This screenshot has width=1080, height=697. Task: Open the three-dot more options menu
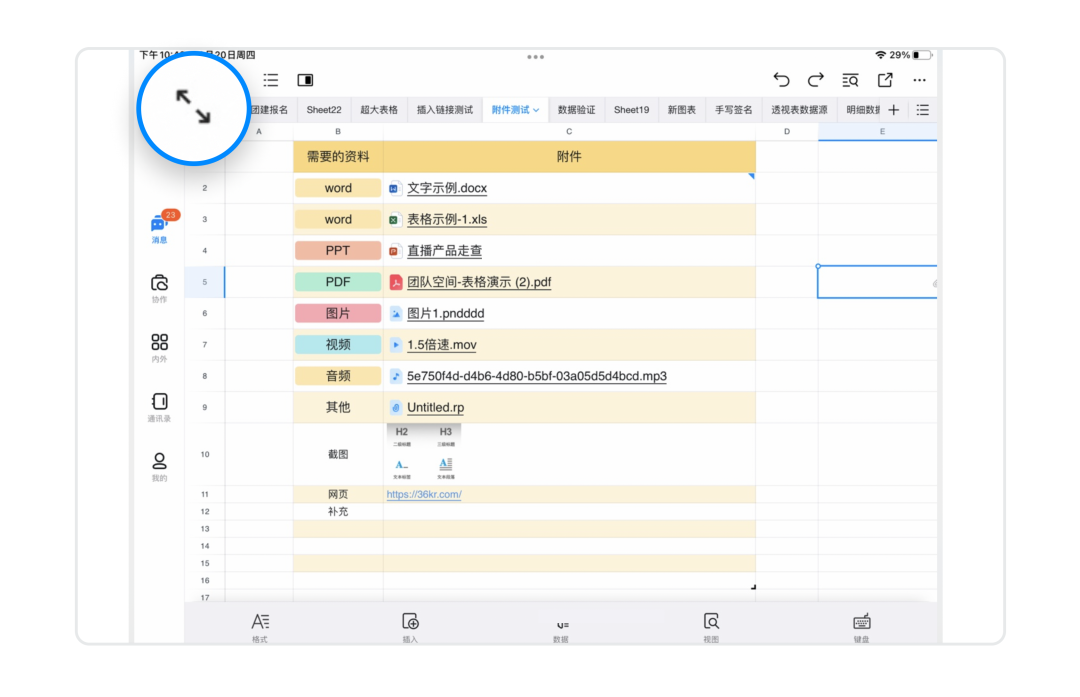point(919,80)
